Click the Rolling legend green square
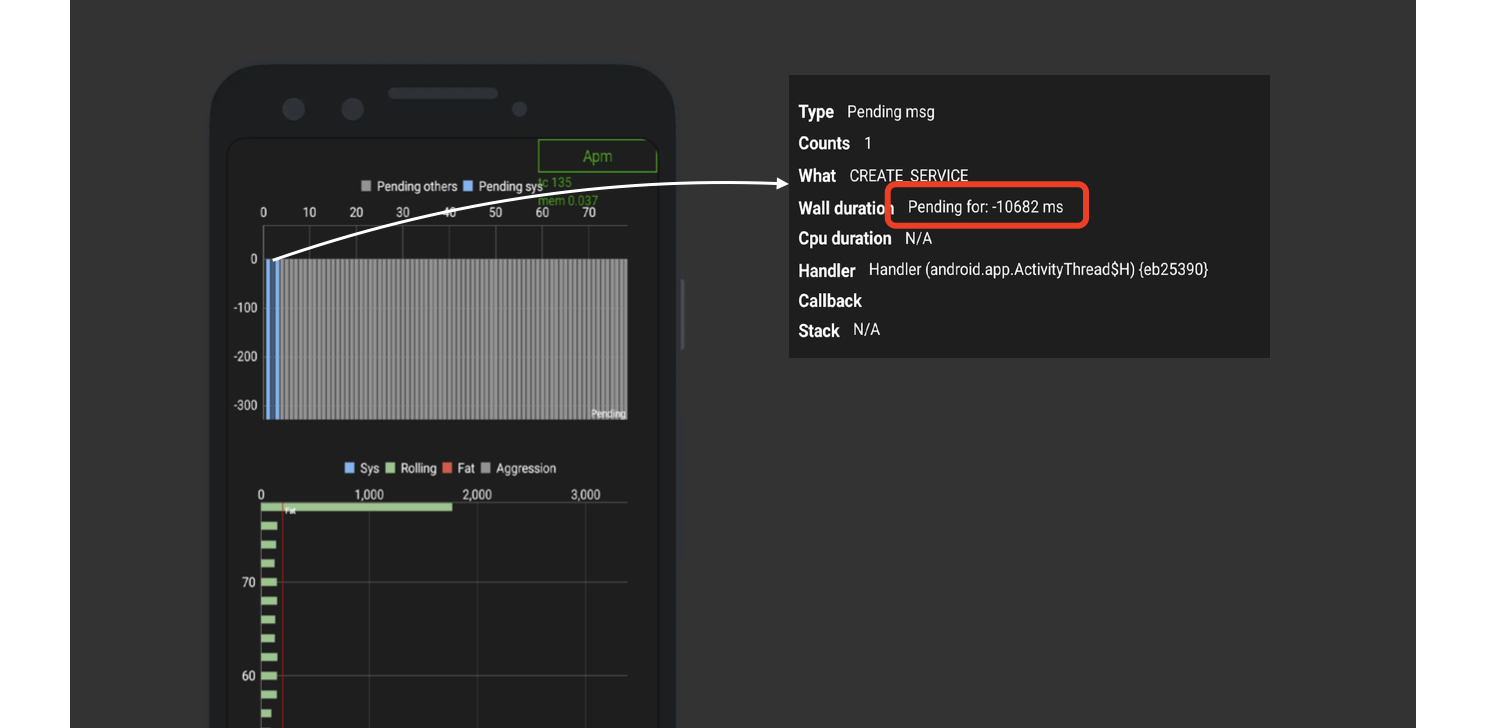Image resolution: width=1486 pixels, height=728 pixels. 390,468
